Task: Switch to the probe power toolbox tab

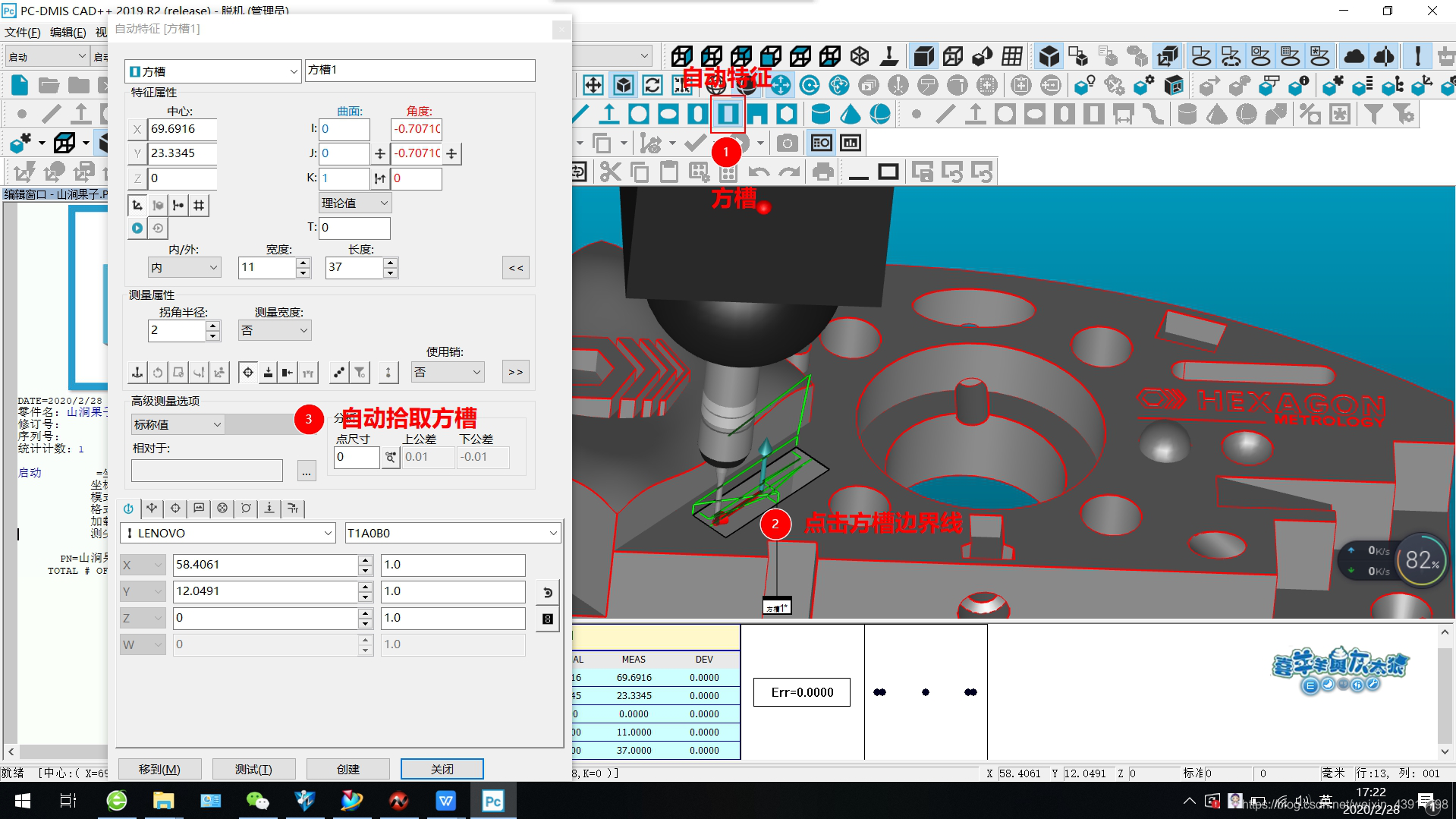Action: (x=128, y=509)
